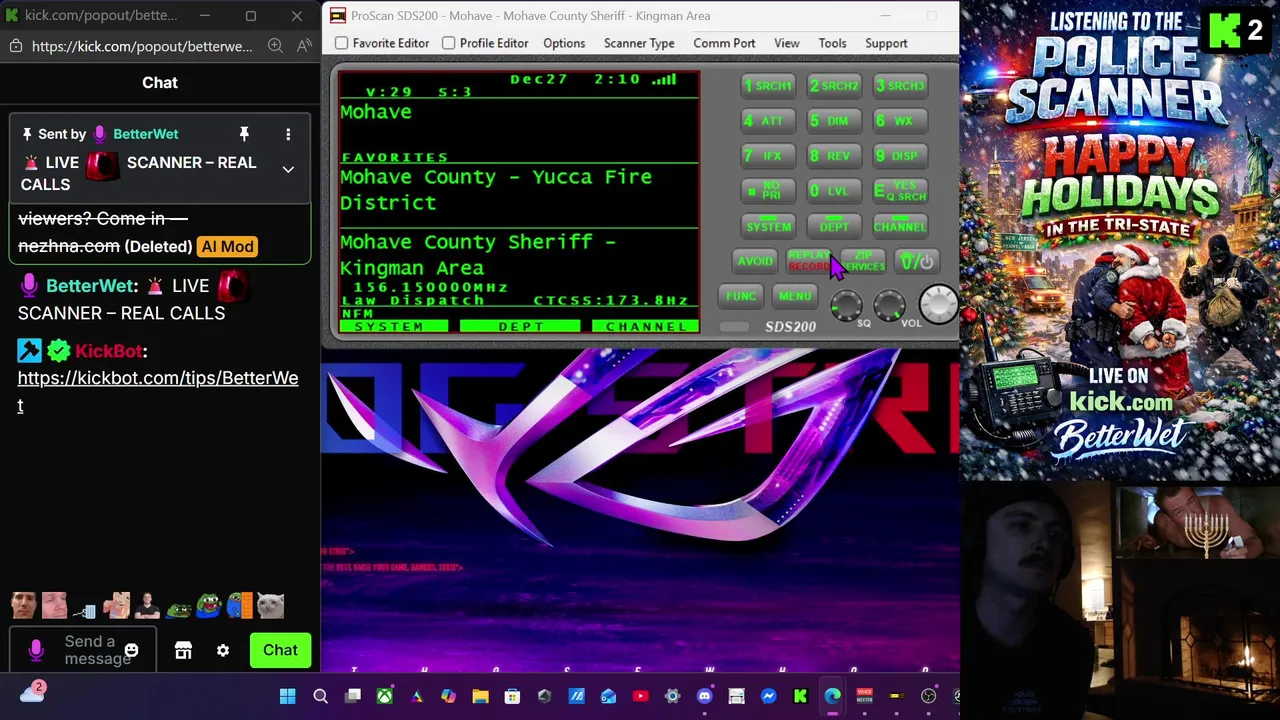Click the KickBot username in chat
1280x720 pixels.
108,351
